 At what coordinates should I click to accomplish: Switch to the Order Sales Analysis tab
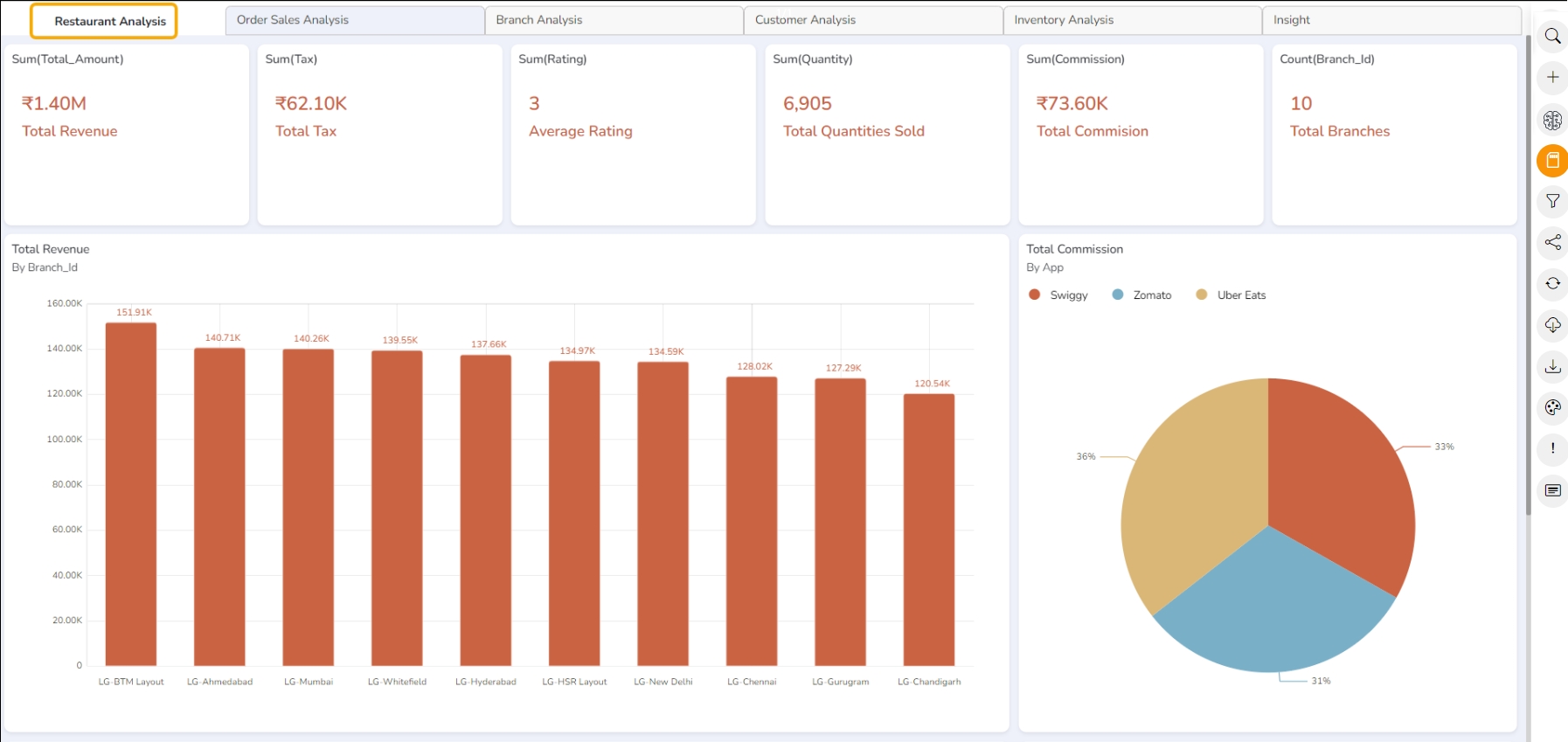(x=354, y=20)
